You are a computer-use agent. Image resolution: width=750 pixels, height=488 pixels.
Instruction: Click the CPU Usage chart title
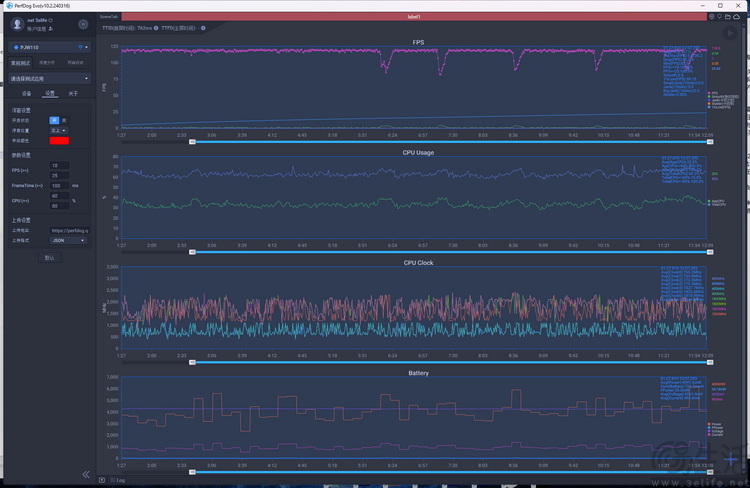pyautogui.click(x=419, y=153)
